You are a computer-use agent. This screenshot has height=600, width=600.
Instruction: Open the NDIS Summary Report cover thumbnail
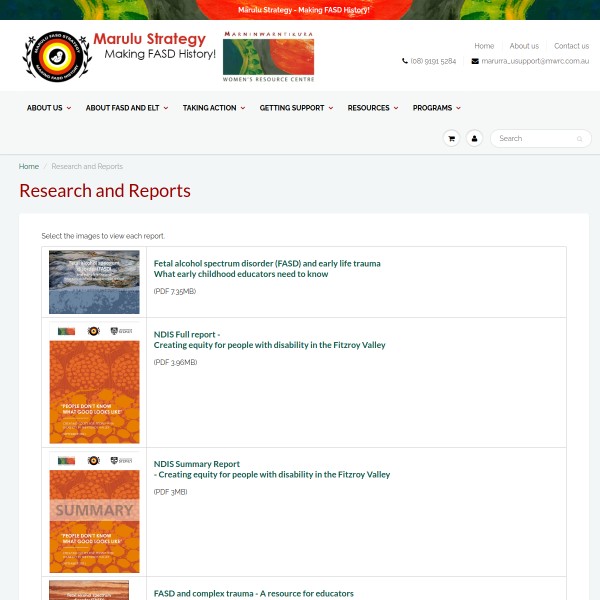pyautogui.click(x=94, y=511)
